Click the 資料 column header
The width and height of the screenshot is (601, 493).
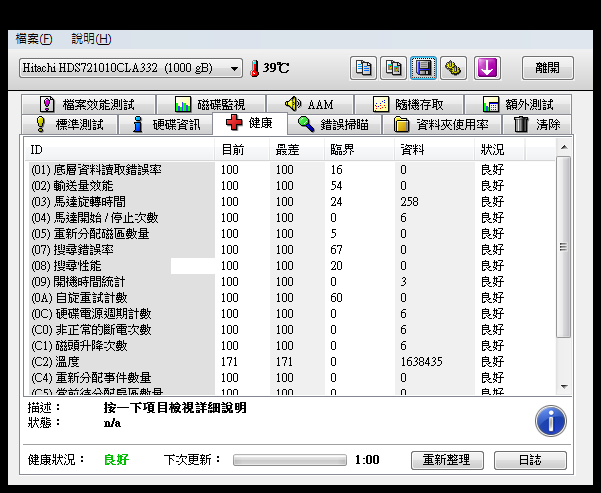tap(435, 150)
